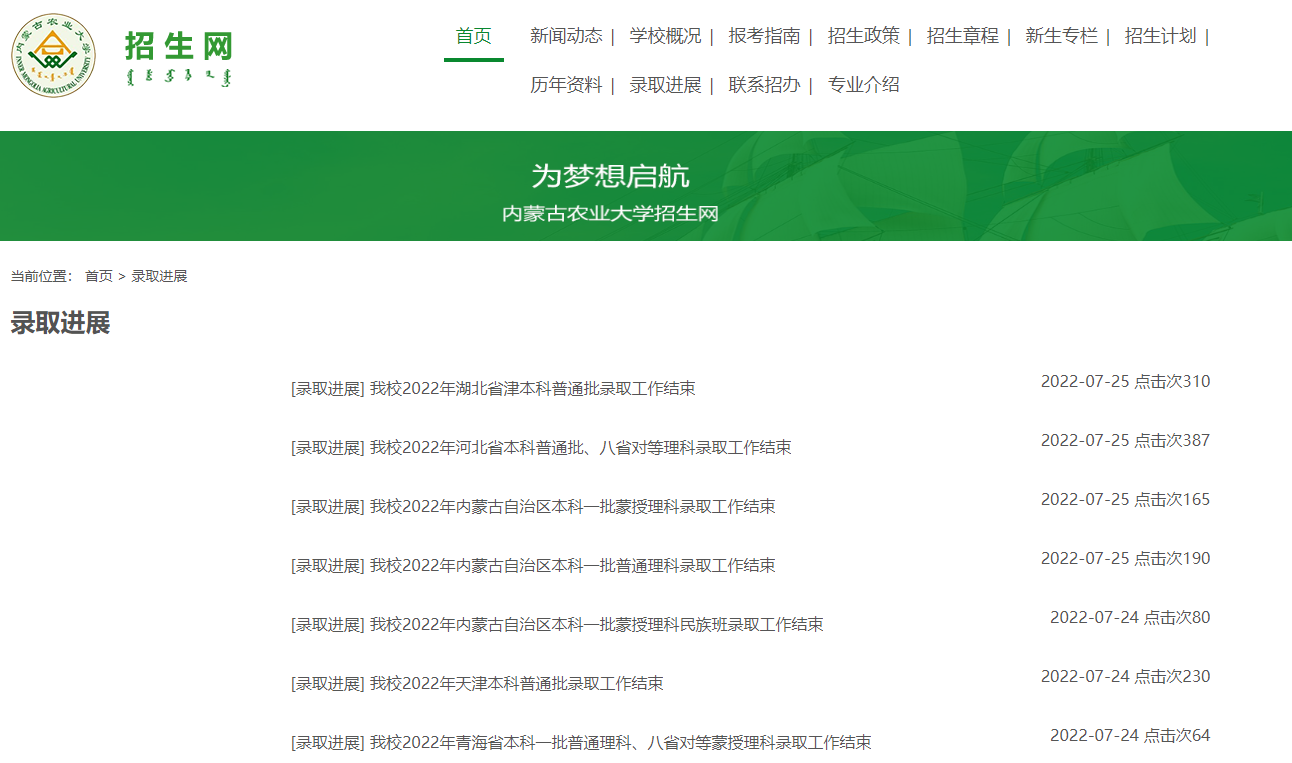
Task: Open the 新闻动态 menu item
Action: click(x=566, y=36)
